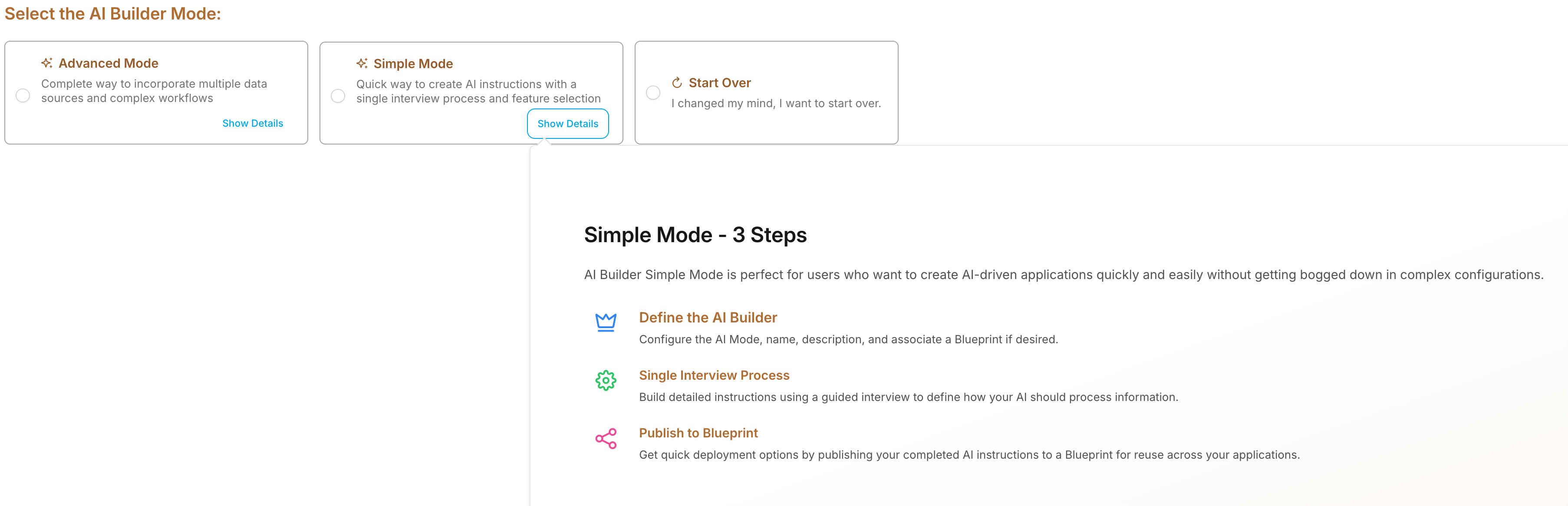Select the Simple Mode radio button
Image resolution: width=1568 pixels, height=506 pixels.
pos(338,96)
